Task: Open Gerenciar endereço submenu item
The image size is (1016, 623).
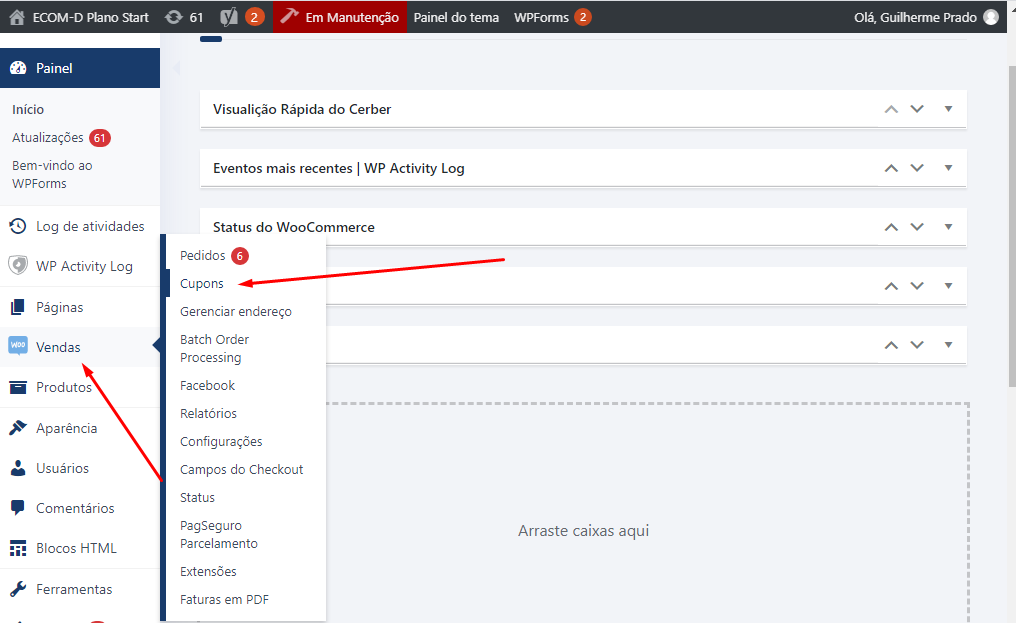Action: (236, 311)
